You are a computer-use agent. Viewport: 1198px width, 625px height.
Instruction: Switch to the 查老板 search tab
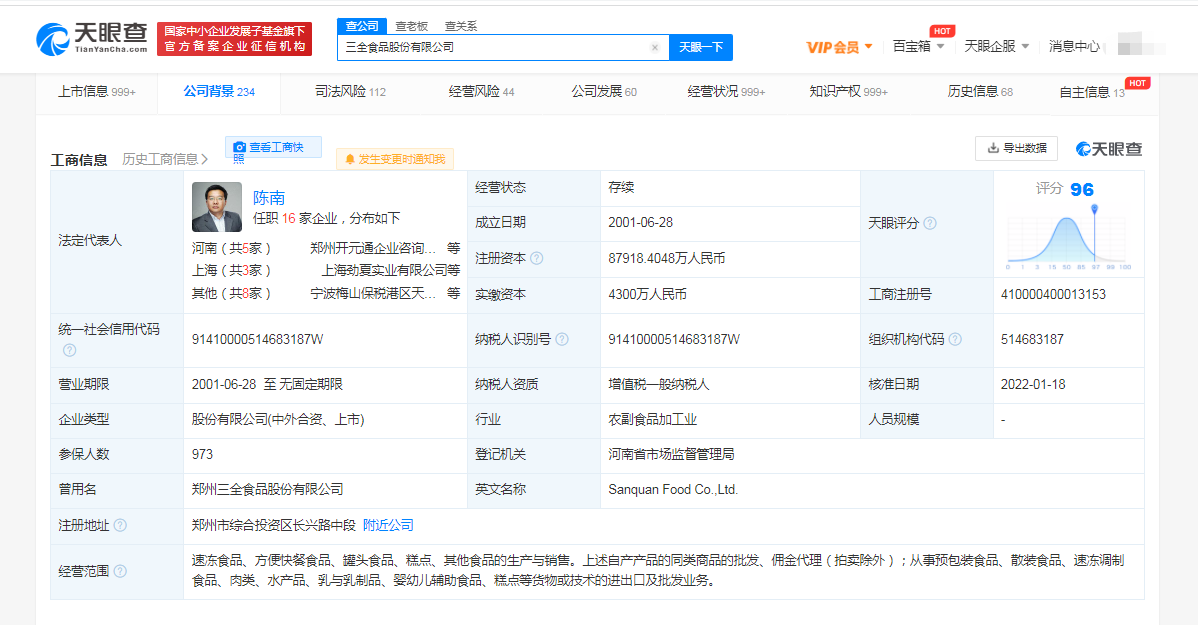click(x=412, y=26)
